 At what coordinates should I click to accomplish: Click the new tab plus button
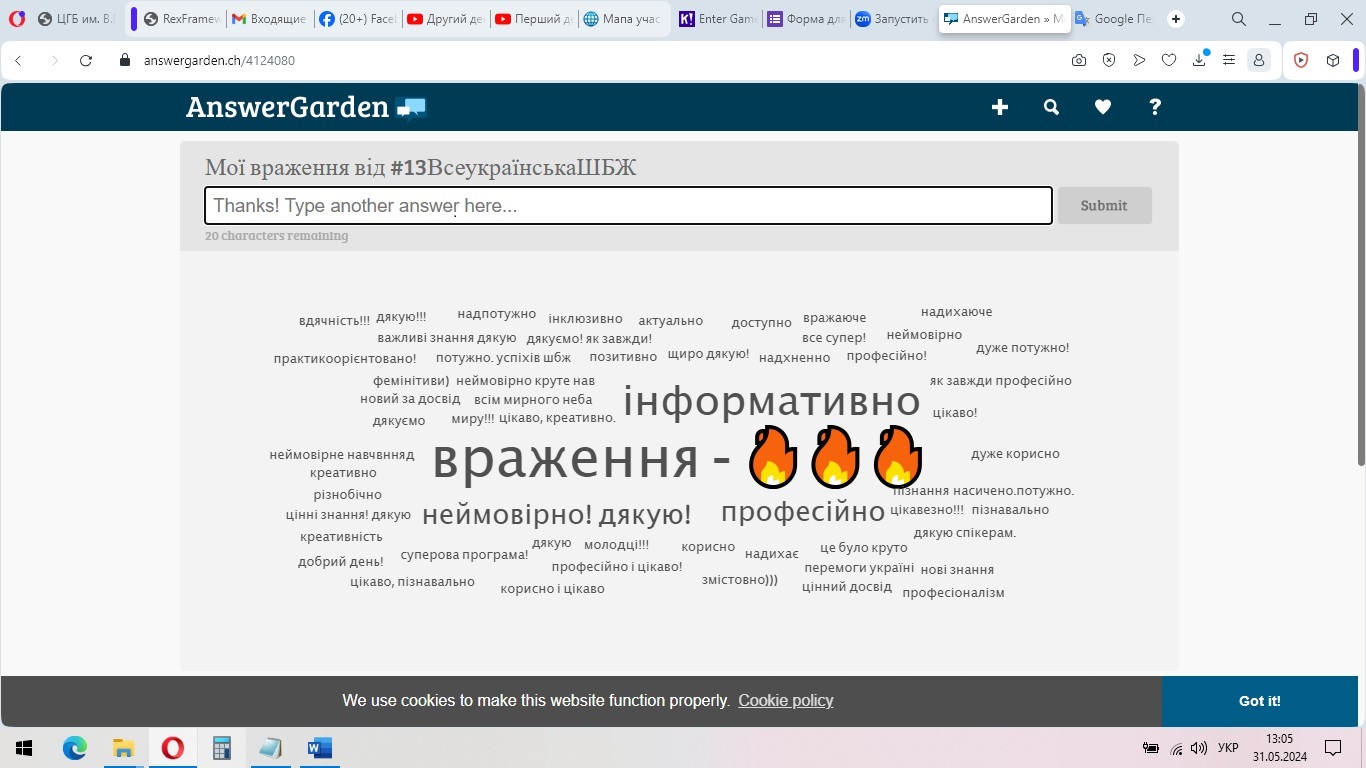1176,19
